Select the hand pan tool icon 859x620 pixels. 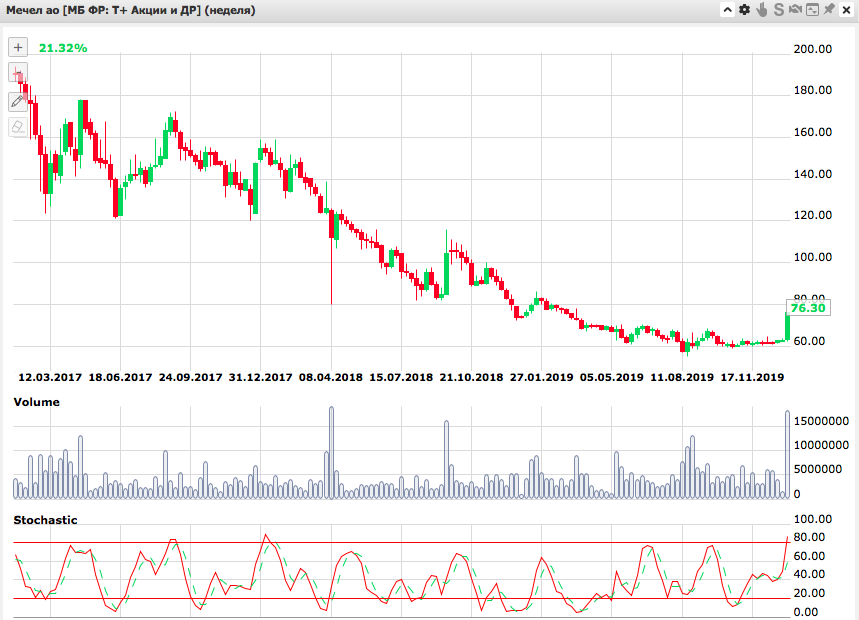[761, 9]
